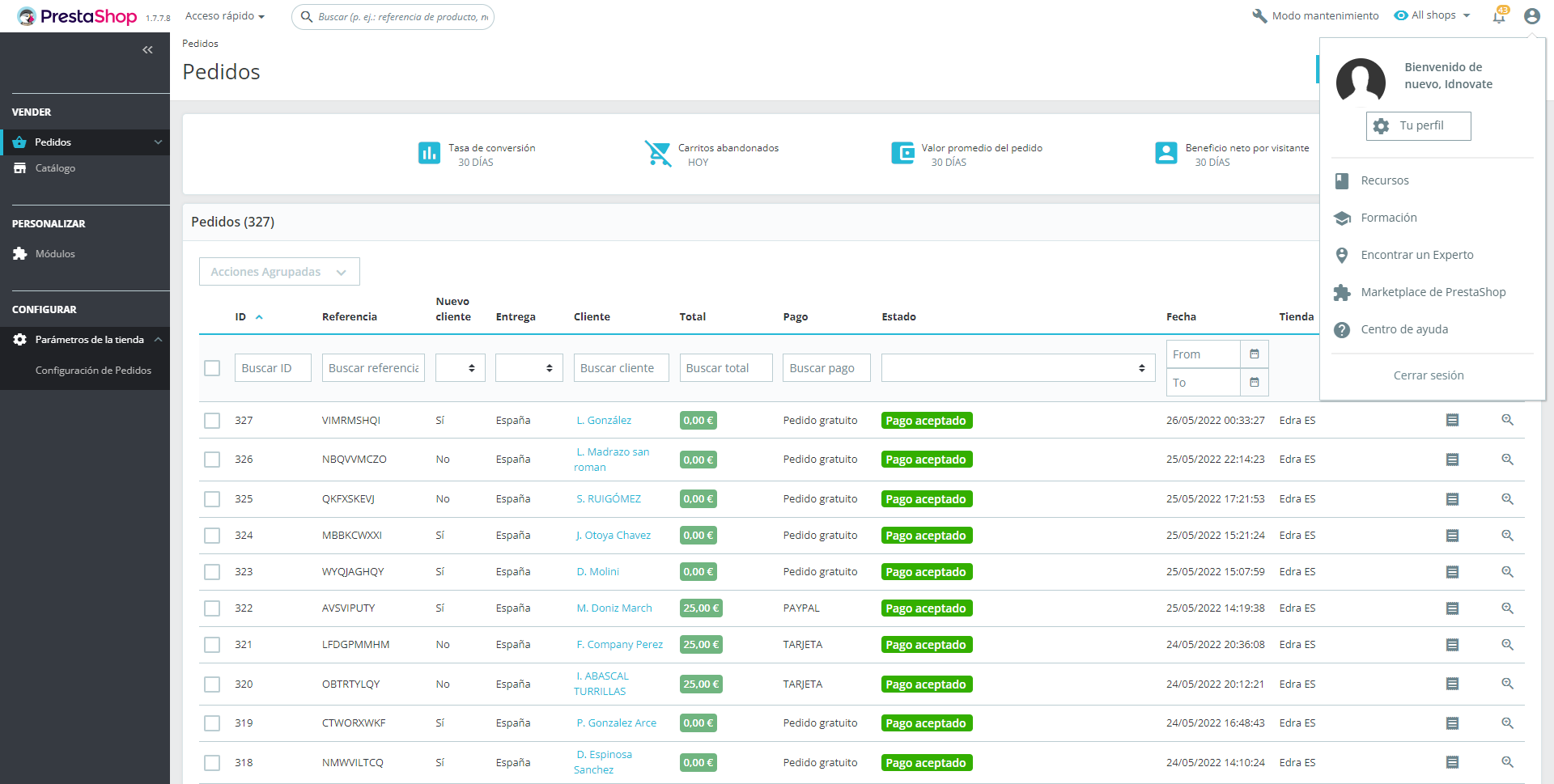The width and height of the screenshot is (1554, 784).
Task: Expand the Estado filter dropdown
Action: click(x=1017, y=368)
